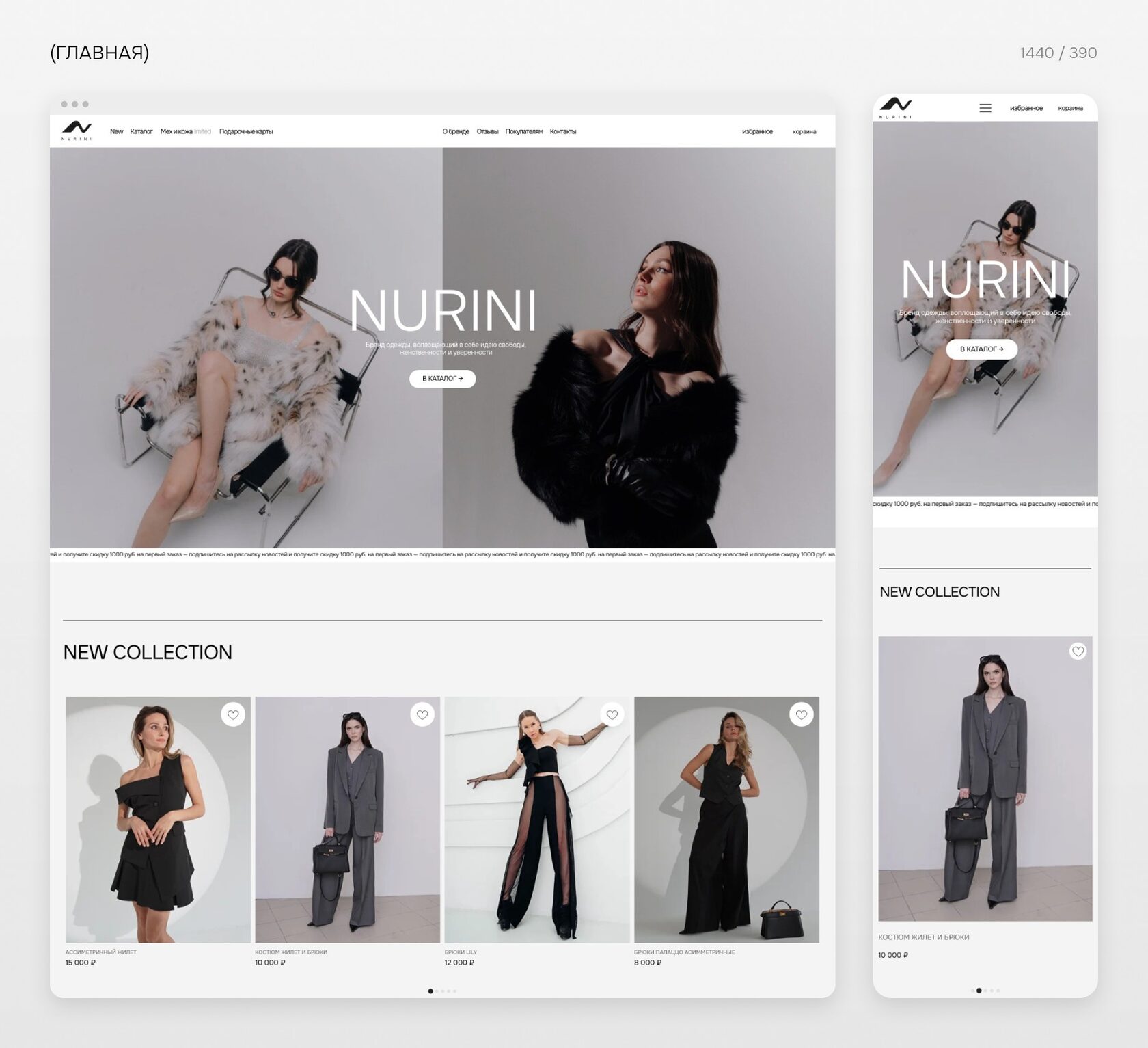Screen dimensions: 1148x1048
Task: Open the New menu item in desktop header
Action: [117, 131]
